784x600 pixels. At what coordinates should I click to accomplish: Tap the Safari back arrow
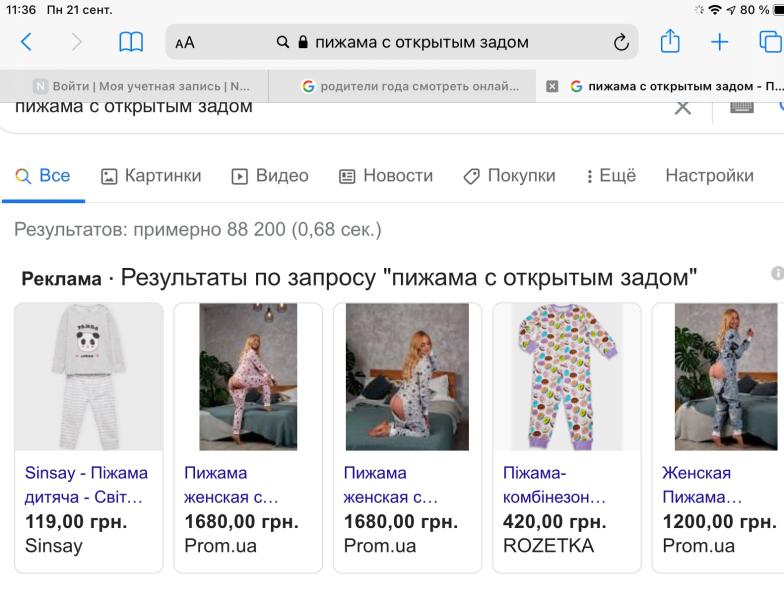tap(27, 42)
